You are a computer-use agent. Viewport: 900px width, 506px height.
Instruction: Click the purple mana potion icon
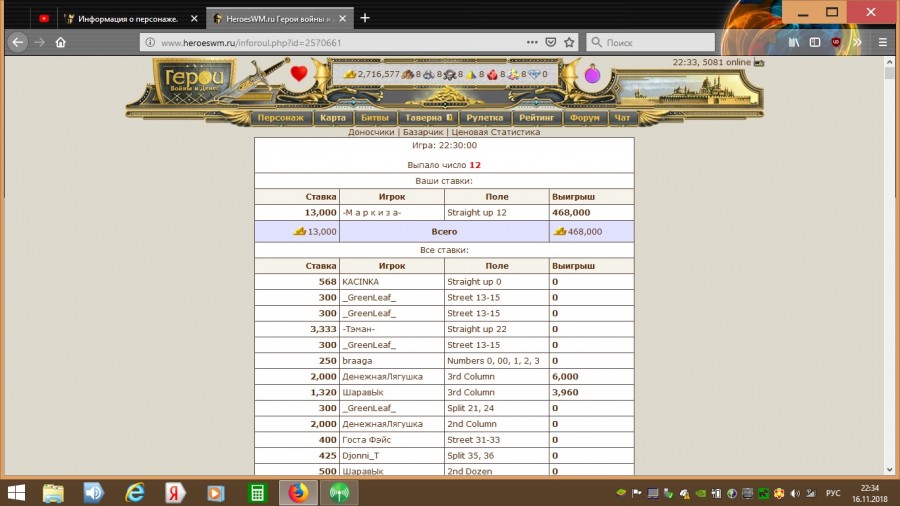click(592, 74)
